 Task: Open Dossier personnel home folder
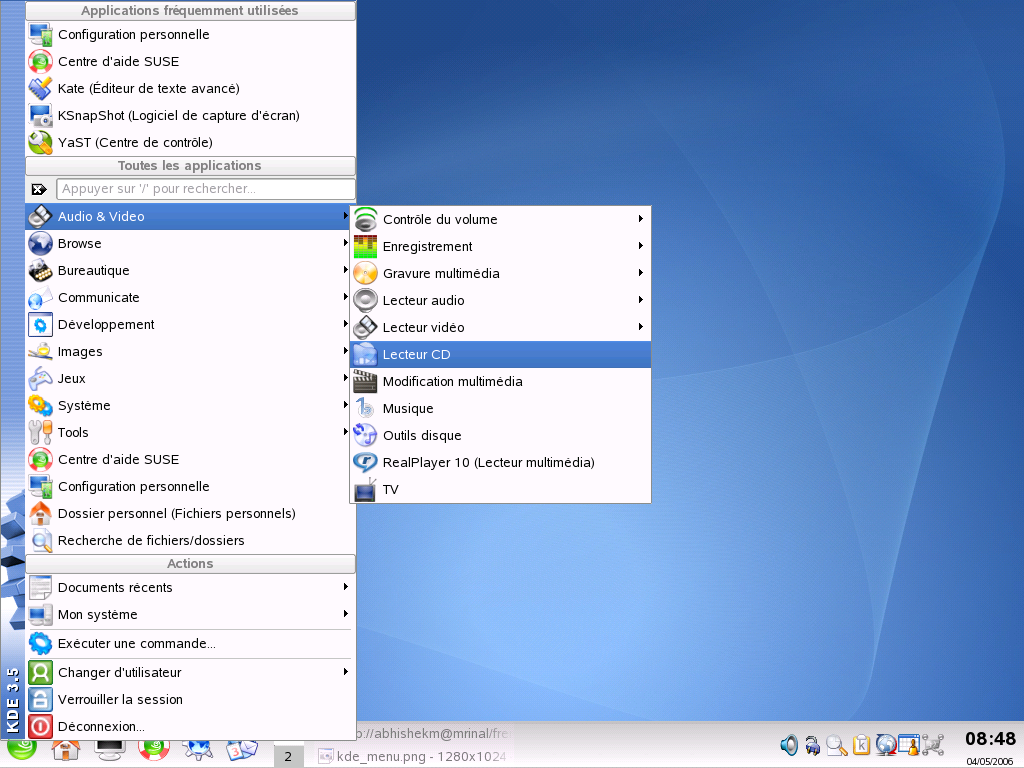(190, 514)
